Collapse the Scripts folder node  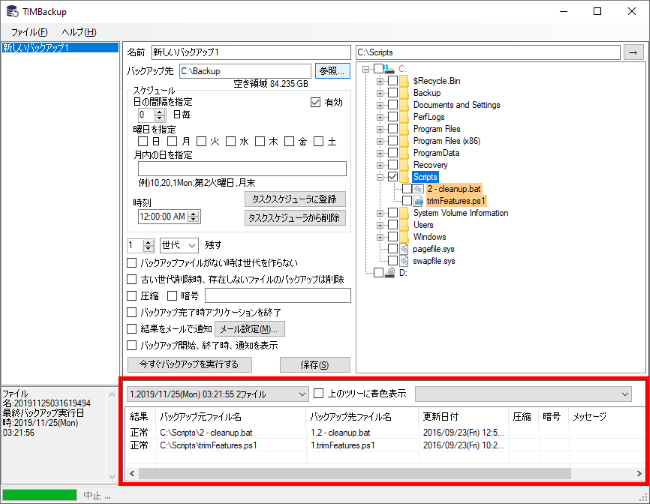click(x=380, y=177)
